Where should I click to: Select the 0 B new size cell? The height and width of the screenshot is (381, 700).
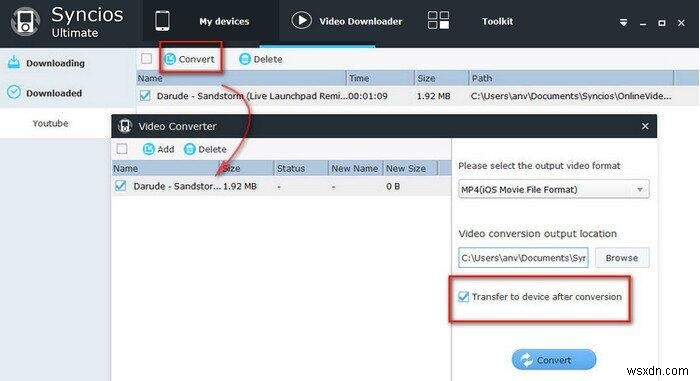[x=393, y=186]
